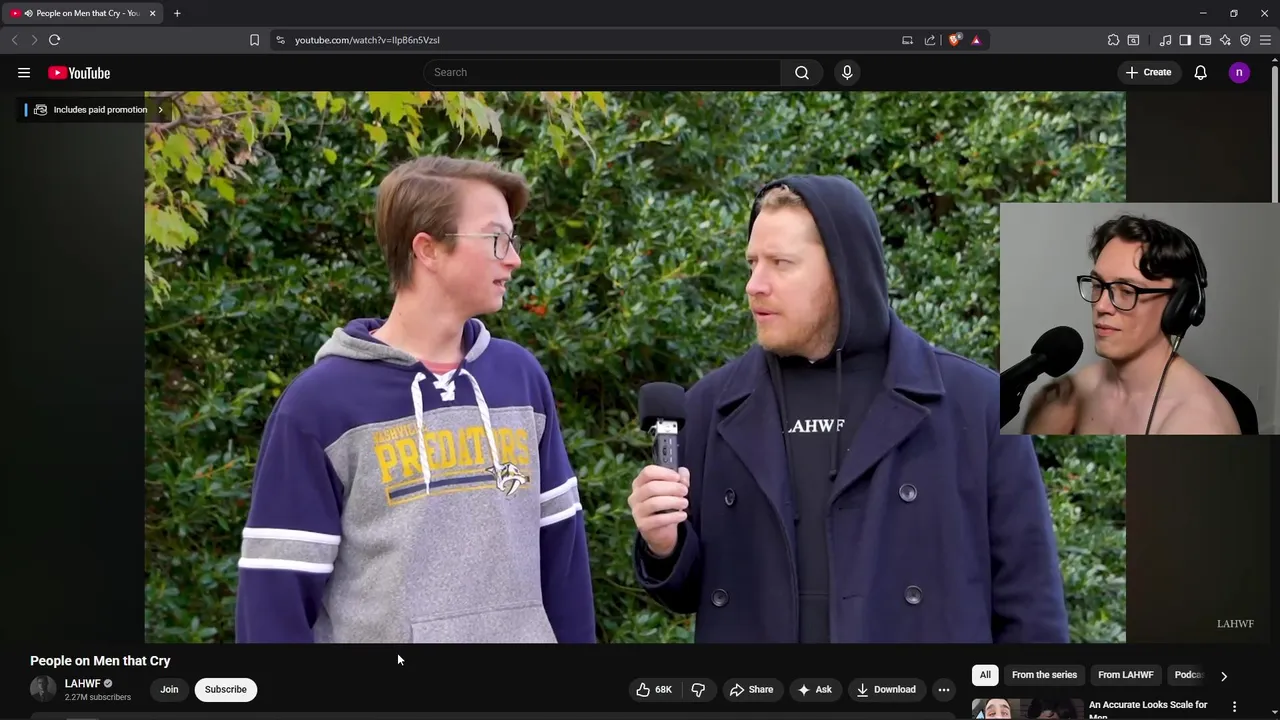Download the video
Viewport: 1280px width, 720px height.
pos(886,689)
